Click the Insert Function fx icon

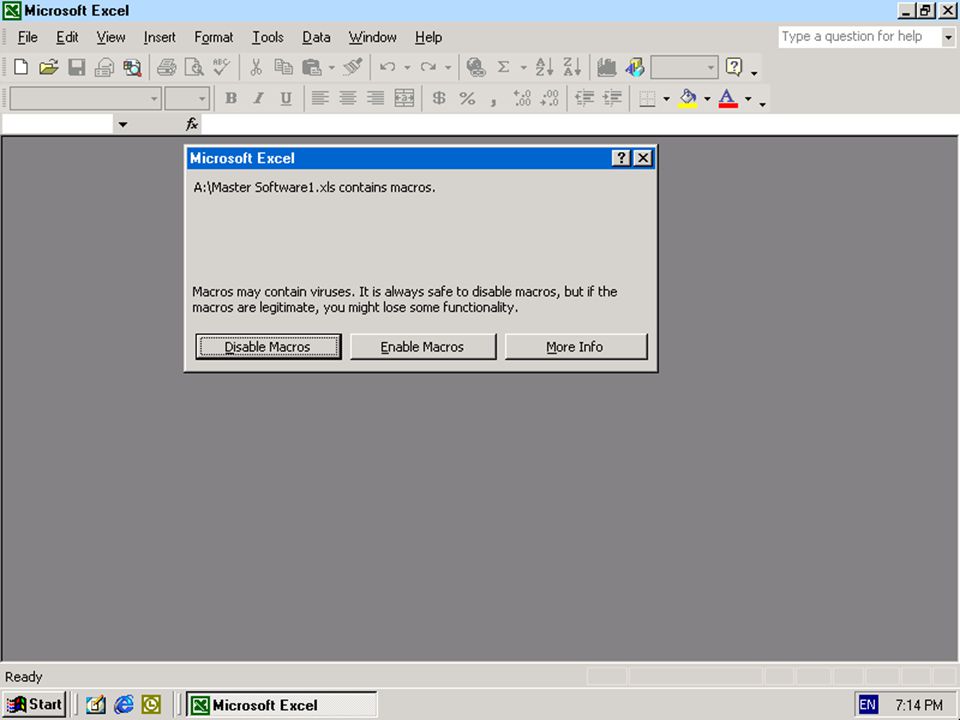(x=192, y=124)
